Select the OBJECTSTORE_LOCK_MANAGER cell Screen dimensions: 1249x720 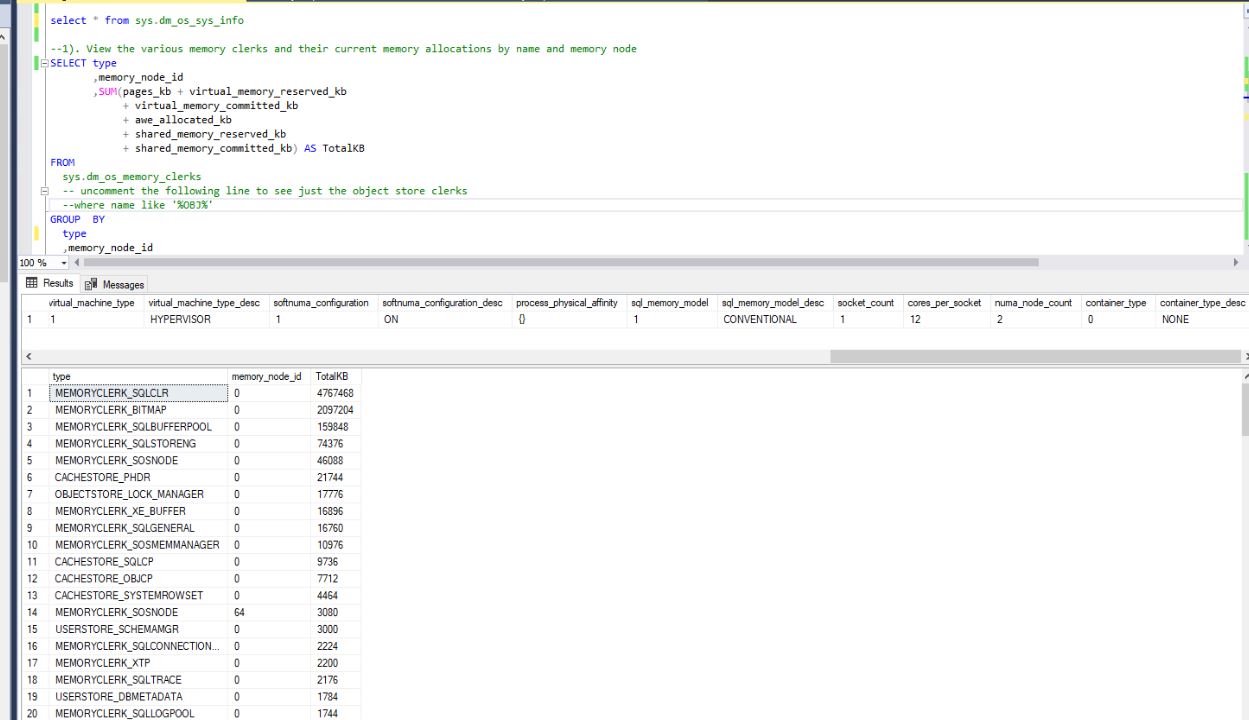(x=137, y=494)
